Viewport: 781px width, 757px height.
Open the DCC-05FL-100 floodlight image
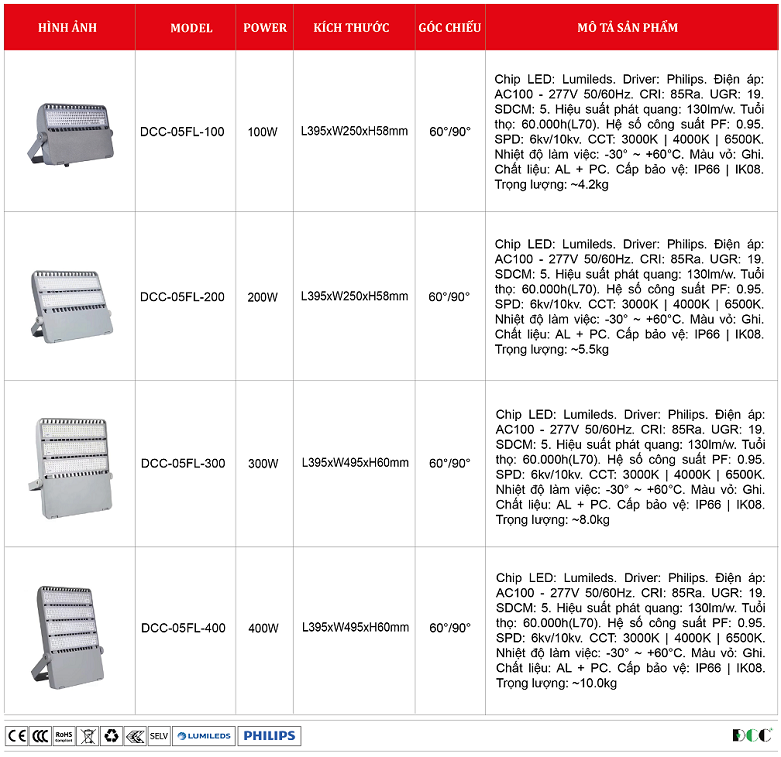pyautogui.click(x=68, y=130)
